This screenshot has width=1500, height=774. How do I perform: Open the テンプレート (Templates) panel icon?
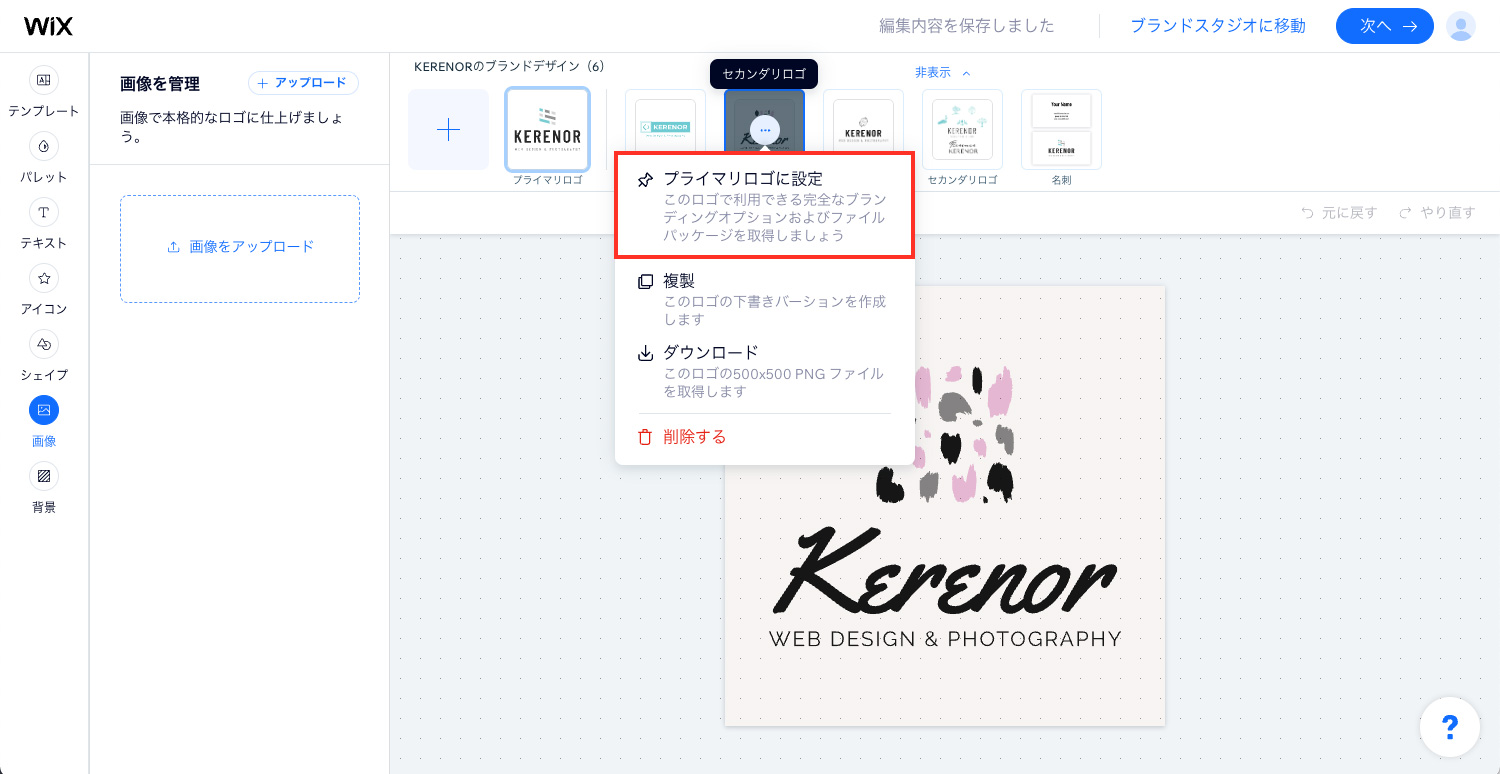(x=44, y=80)
